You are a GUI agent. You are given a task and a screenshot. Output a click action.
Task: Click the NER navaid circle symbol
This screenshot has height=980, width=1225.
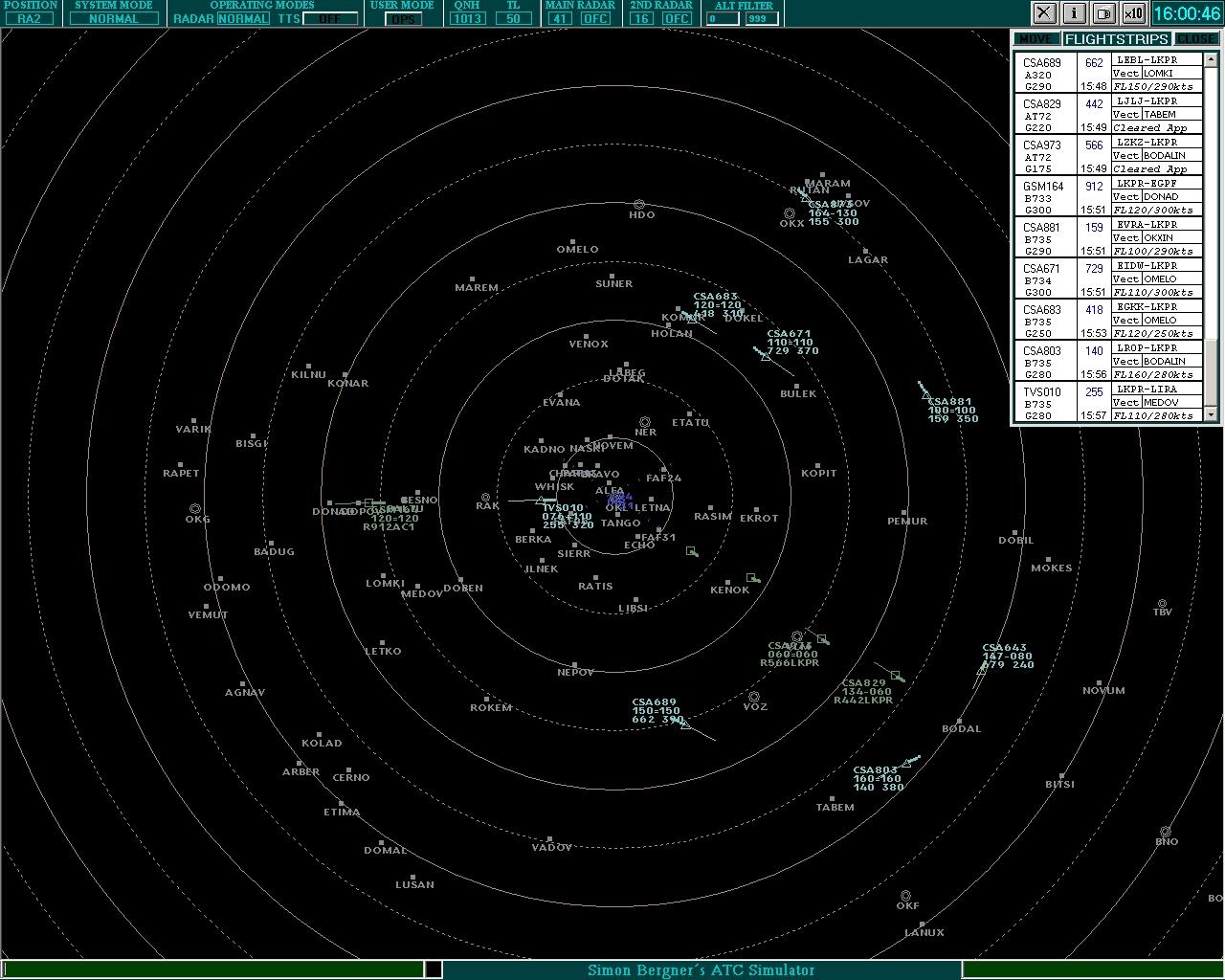tap(645, 422)
